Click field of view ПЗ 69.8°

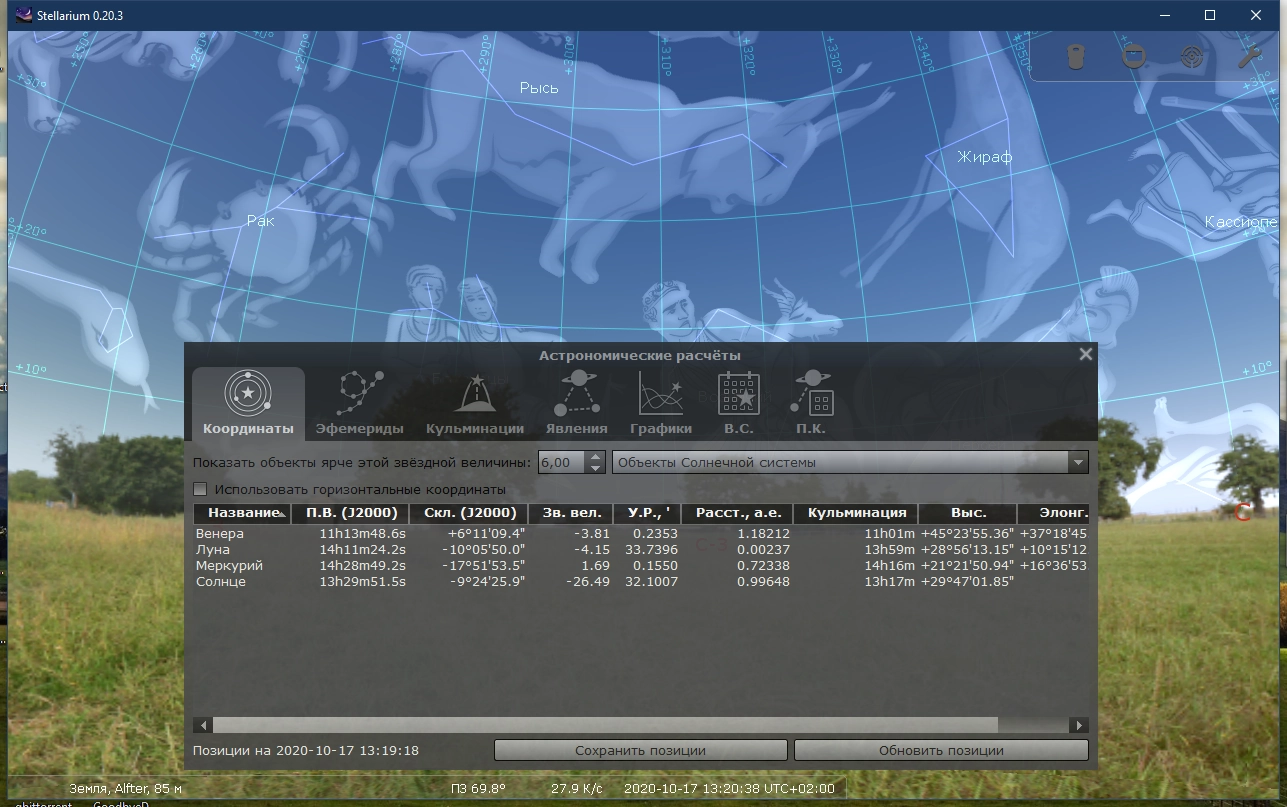[x=479, y=788]
